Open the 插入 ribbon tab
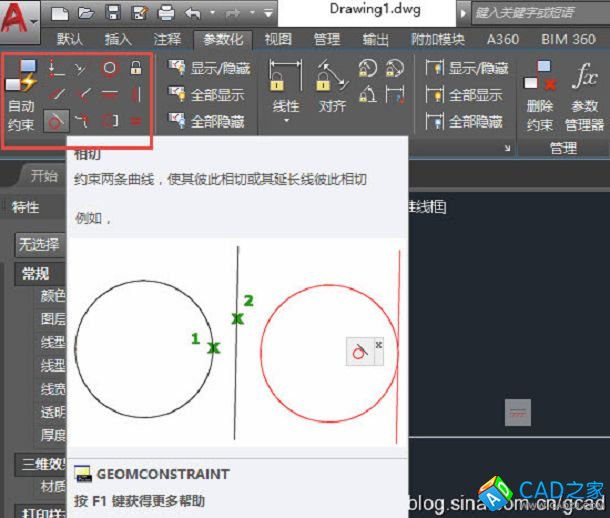Image resolution: width=610 pixels, height=518 pixels. [118, 39]
